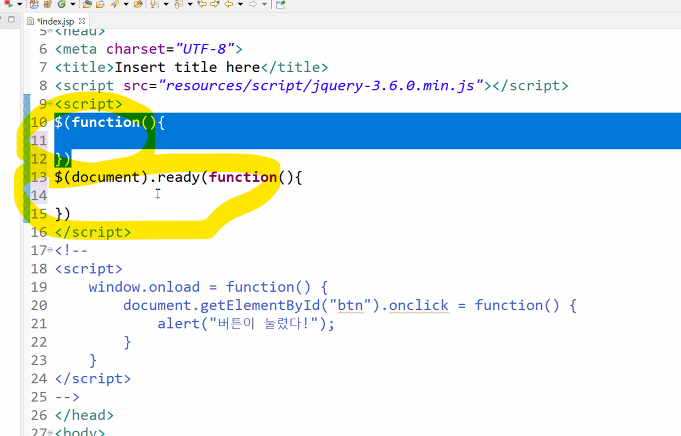Click $(document).ready(function(){ on line 13
Screen dimensions: 681x436
179,177
